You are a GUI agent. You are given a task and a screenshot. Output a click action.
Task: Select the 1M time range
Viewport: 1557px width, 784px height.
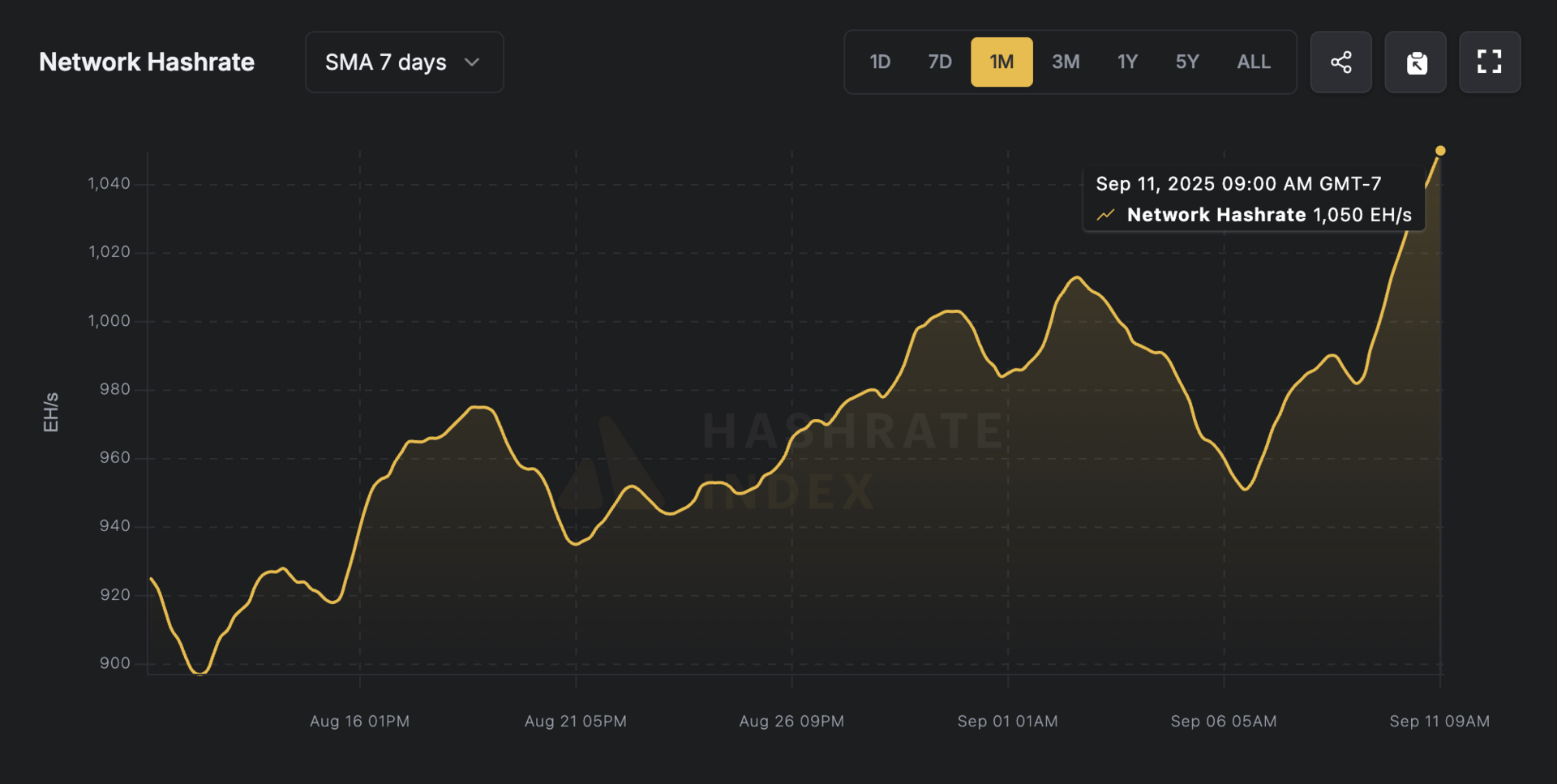1002,62
